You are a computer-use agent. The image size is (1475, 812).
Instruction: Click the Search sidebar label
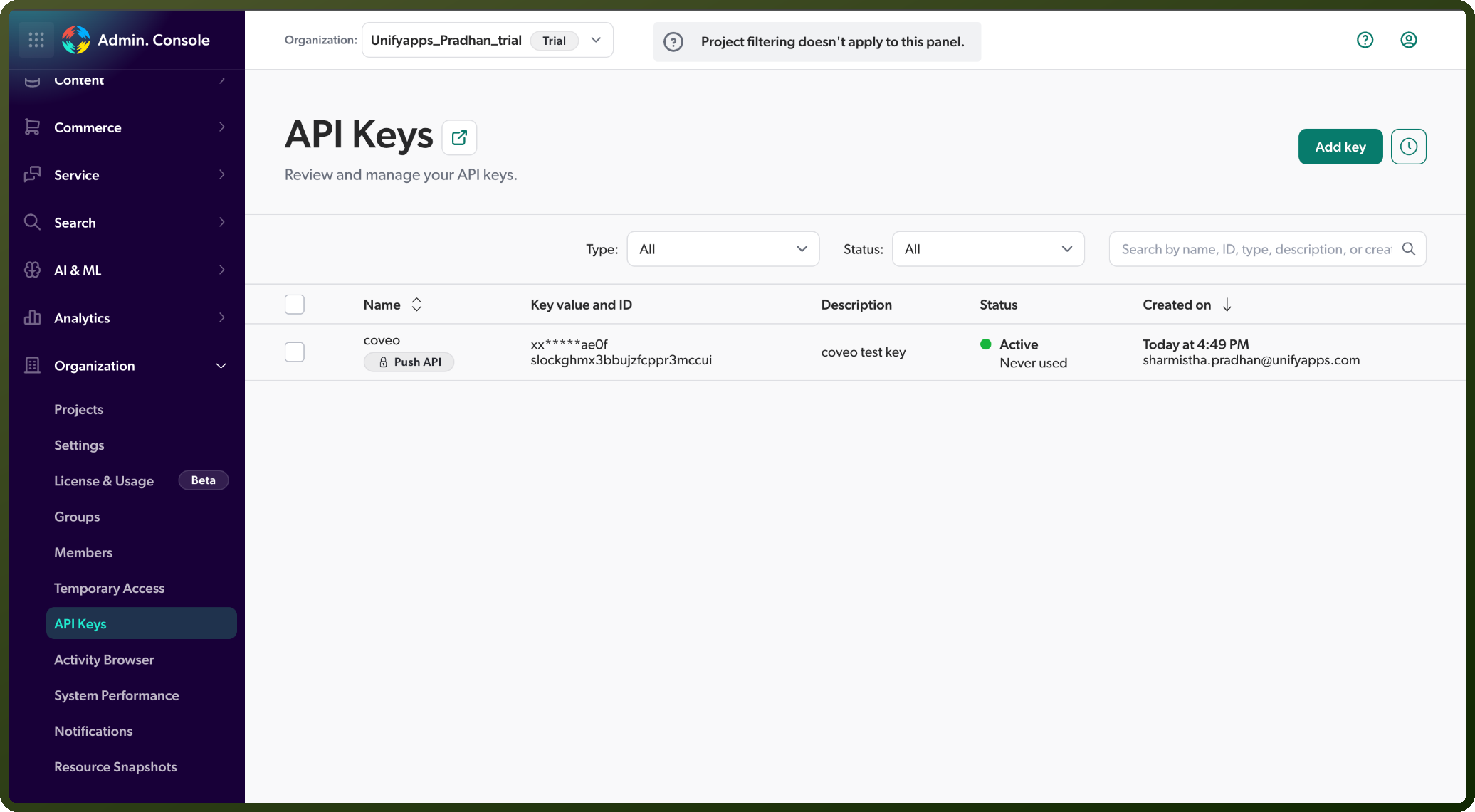tap(75, 223)
